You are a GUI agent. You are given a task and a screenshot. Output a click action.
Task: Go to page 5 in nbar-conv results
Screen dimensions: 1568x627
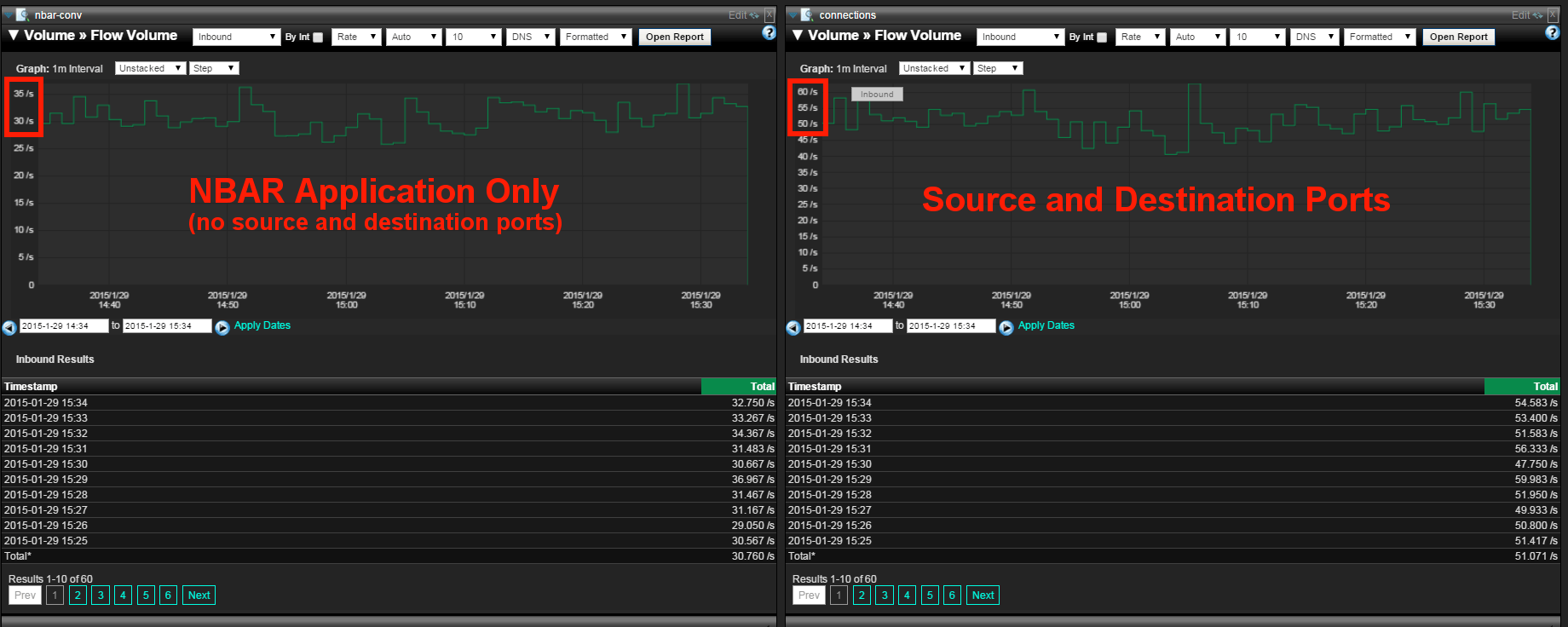[x=146, y=595]
